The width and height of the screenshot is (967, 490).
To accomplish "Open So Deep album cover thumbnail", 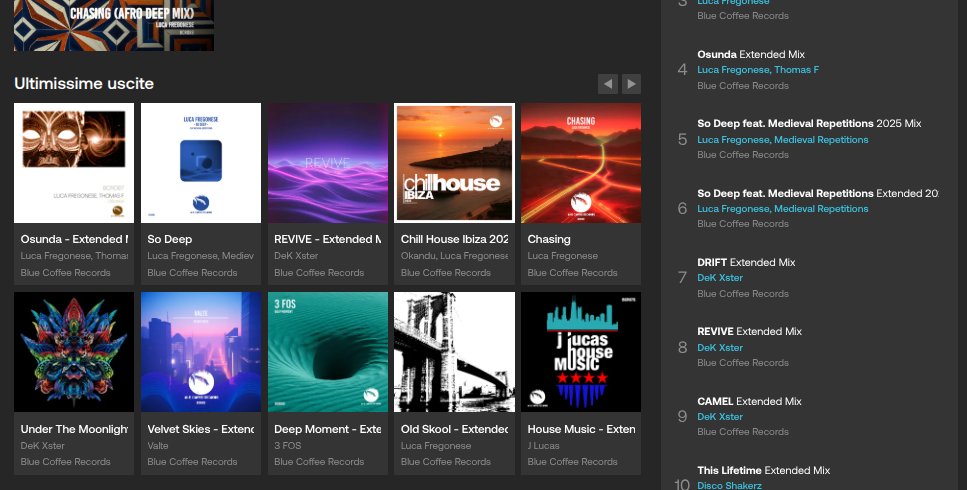I will point(201,163).
